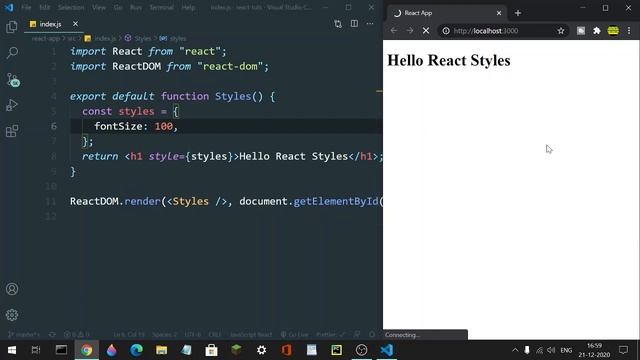Open the Microsoft Store taskbar icon

pyautogui.click(x=211, y=350)
